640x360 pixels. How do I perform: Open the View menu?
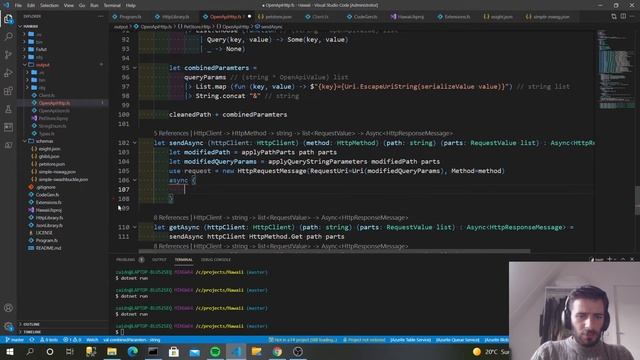(x=69, y=5)
